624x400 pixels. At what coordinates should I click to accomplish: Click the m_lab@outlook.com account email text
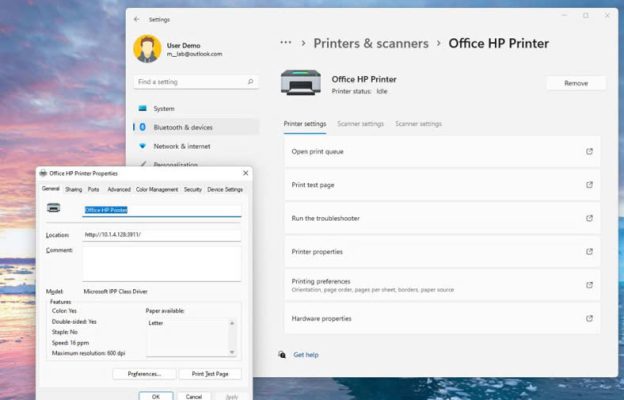click(x=194, y=54)
